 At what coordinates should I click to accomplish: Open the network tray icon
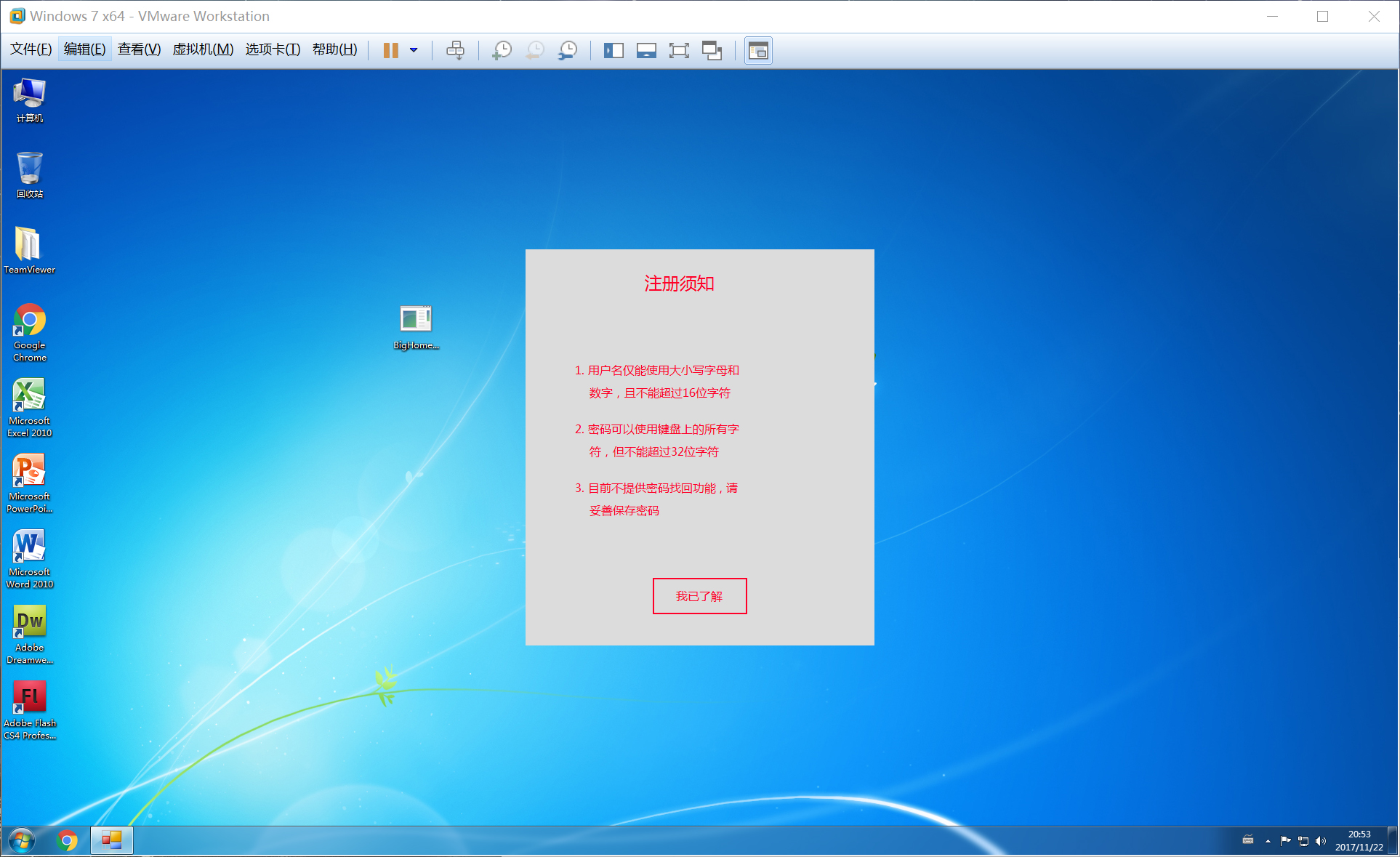[1303, 841]
